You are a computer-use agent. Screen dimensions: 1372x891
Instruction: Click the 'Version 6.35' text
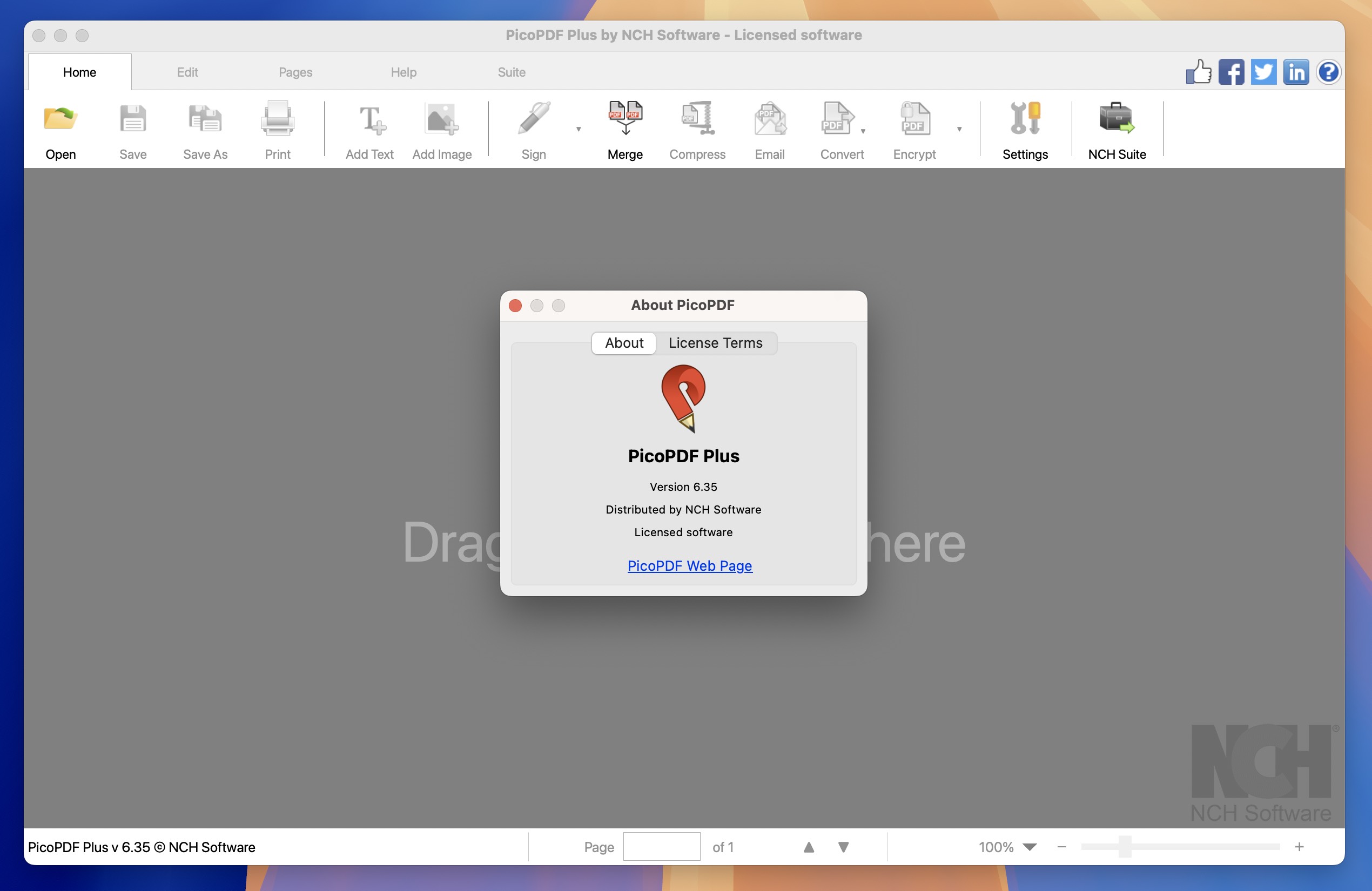[x=684, y=487]
